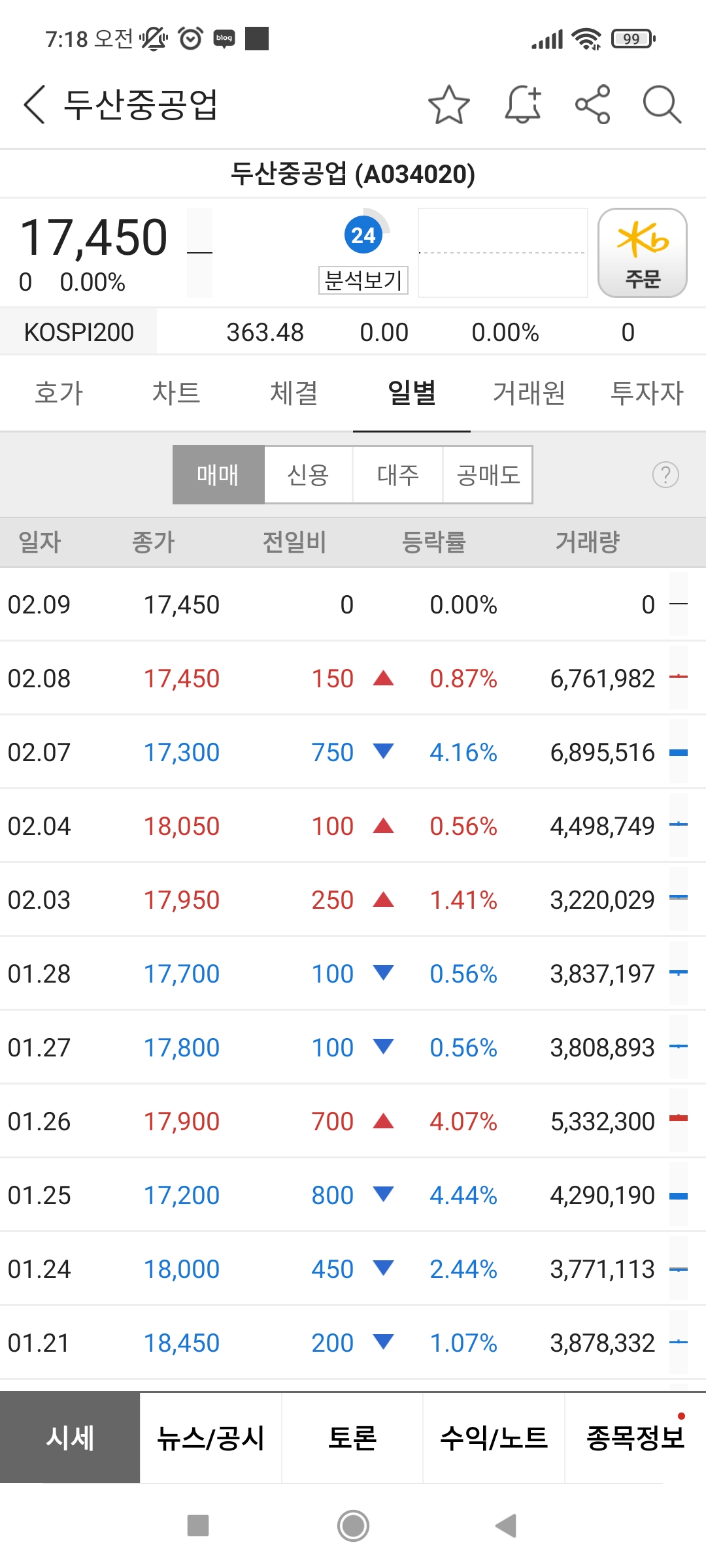This screenshot has height=1568, width=706.
Task: Tap the 01.26 change rate 4.07%
Action: 463,1122
